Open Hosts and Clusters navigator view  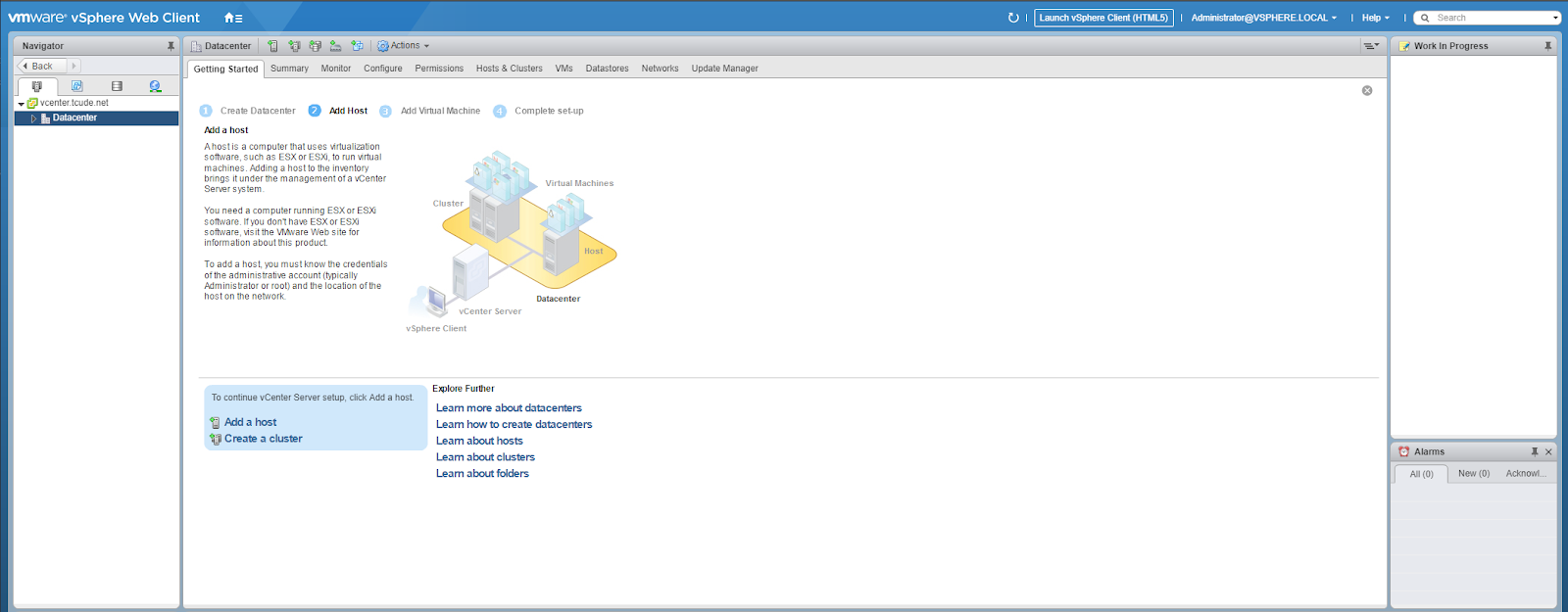coord(37,86)
